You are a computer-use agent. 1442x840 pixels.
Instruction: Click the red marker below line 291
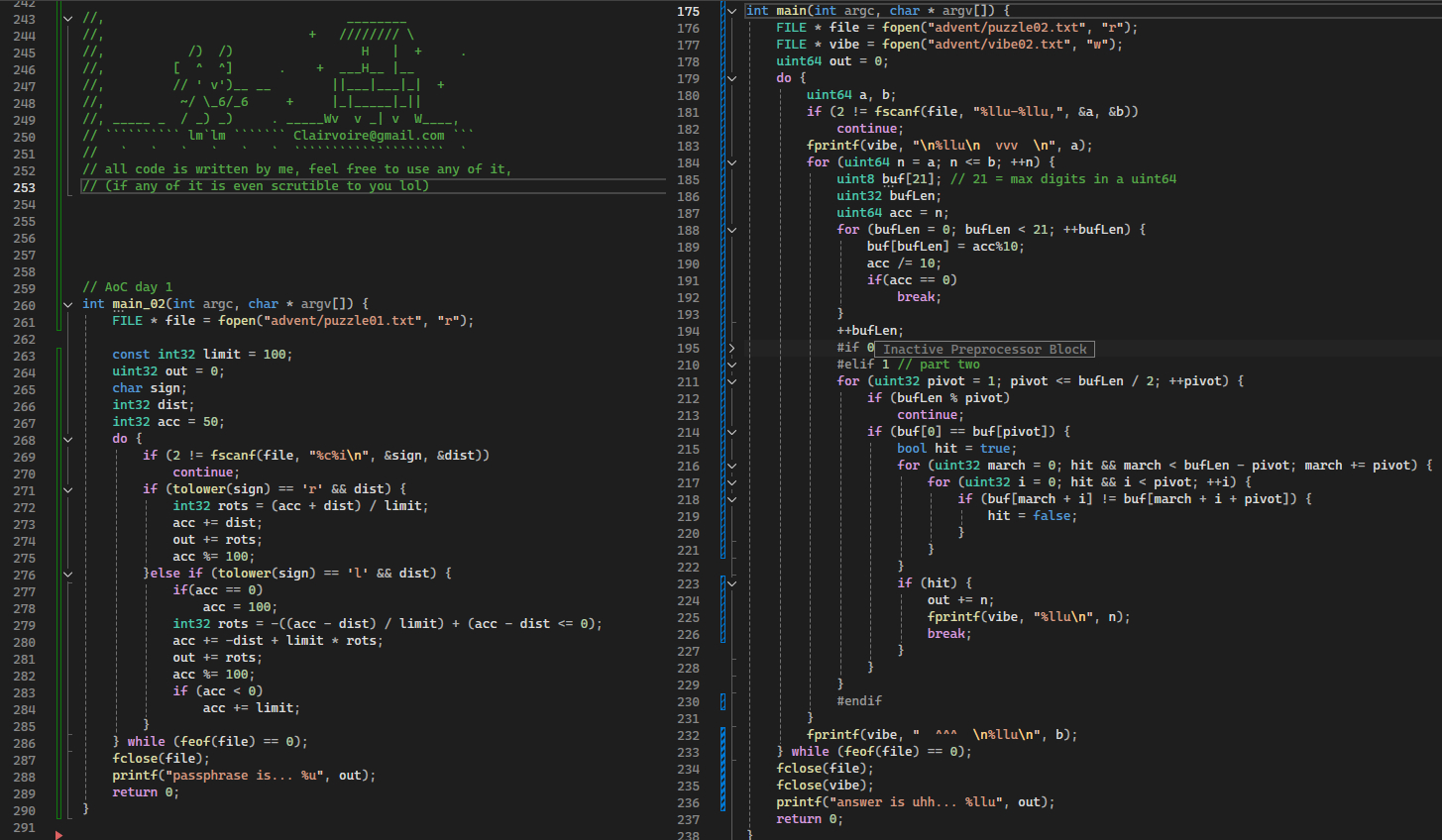point(59,835)
